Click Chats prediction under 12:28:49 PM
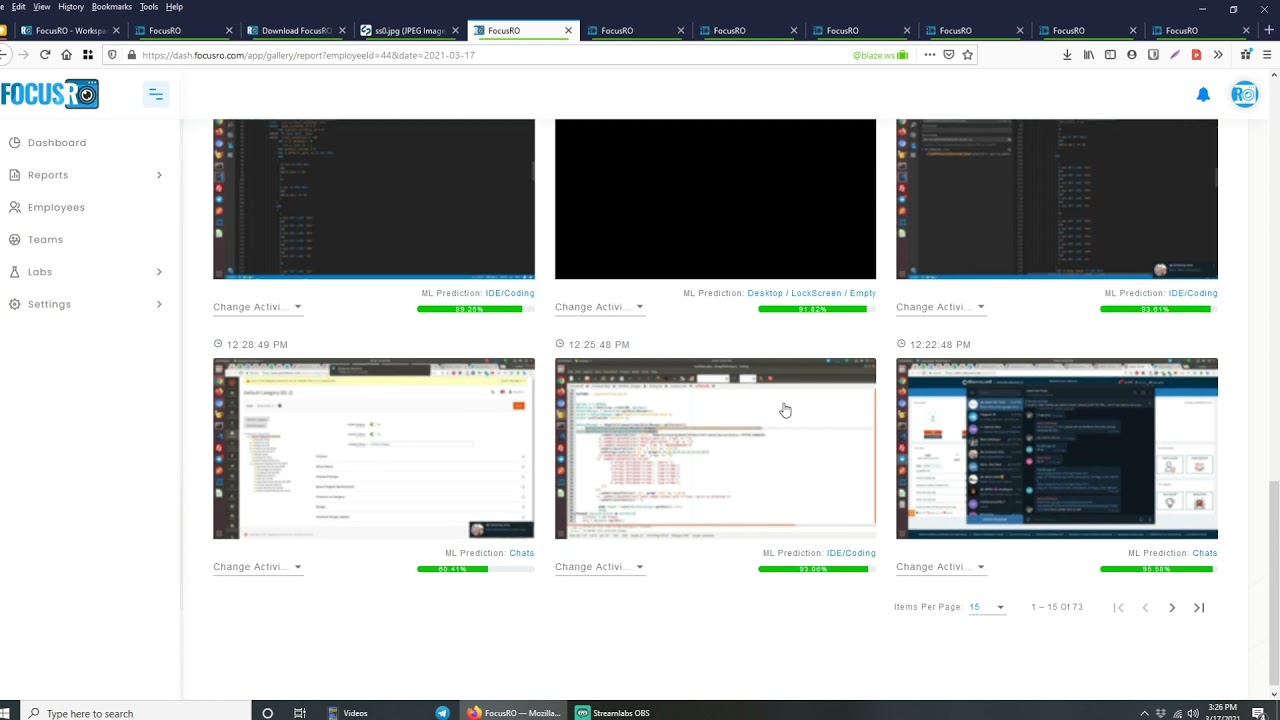The width and height of the screenshot is (1280, 720). pyautogui.click(x=521, y=553)
